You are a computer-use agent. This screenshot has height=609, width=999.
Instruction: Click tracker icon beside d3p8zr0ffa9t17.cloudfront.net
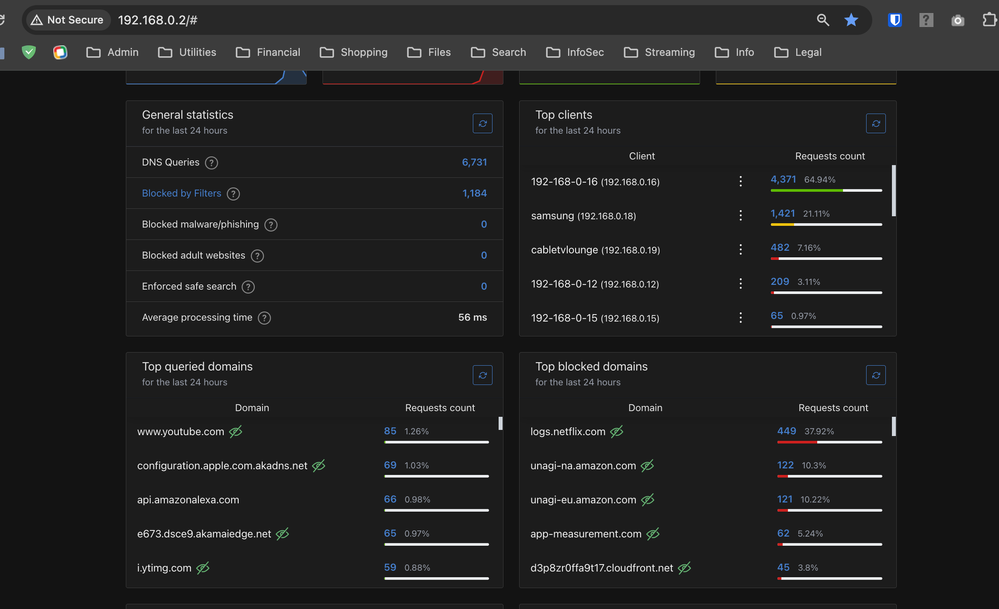(684, 568)
